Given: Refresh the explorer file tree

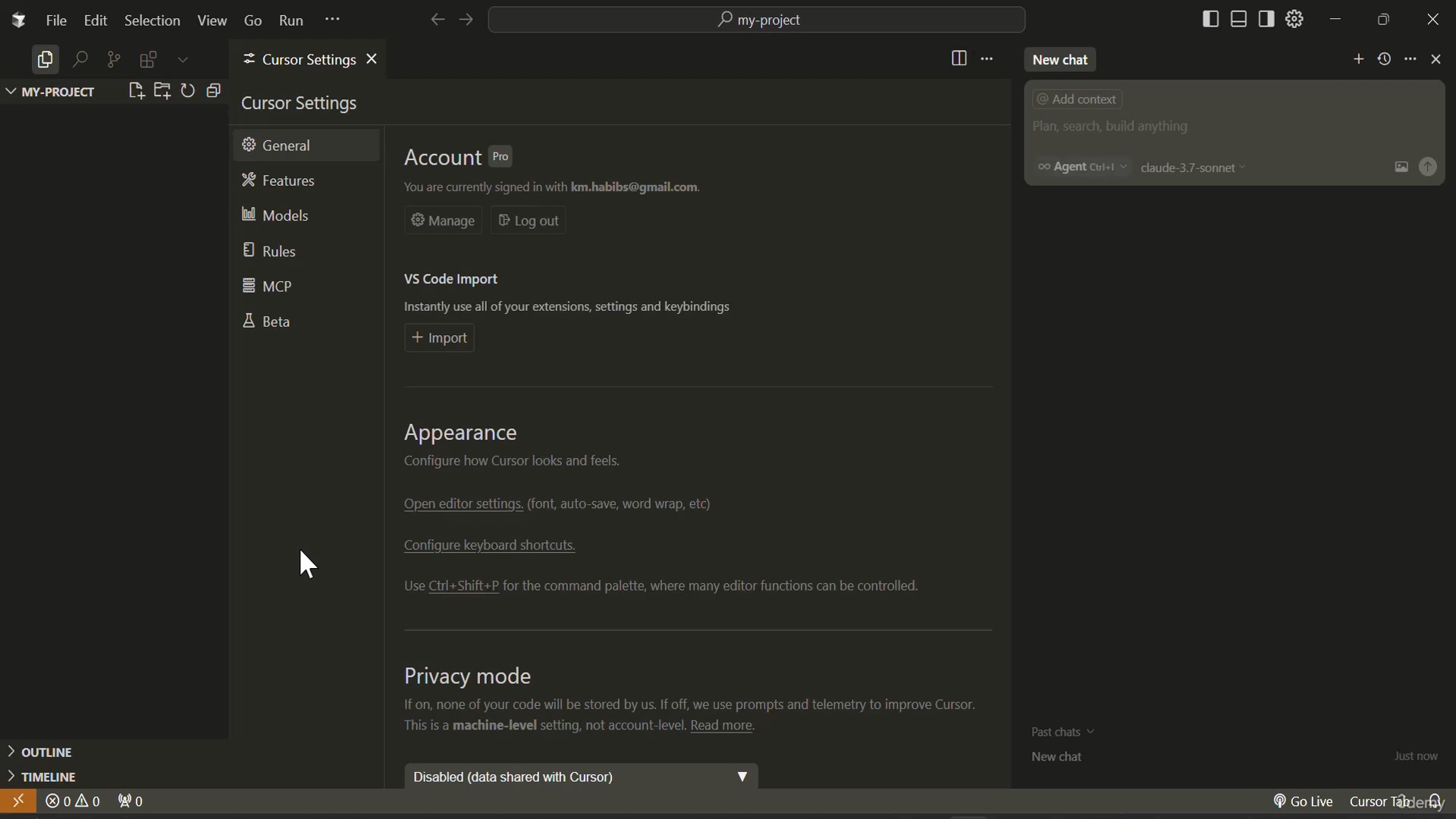Looking at the screenshot, I should tap(188, 91).
